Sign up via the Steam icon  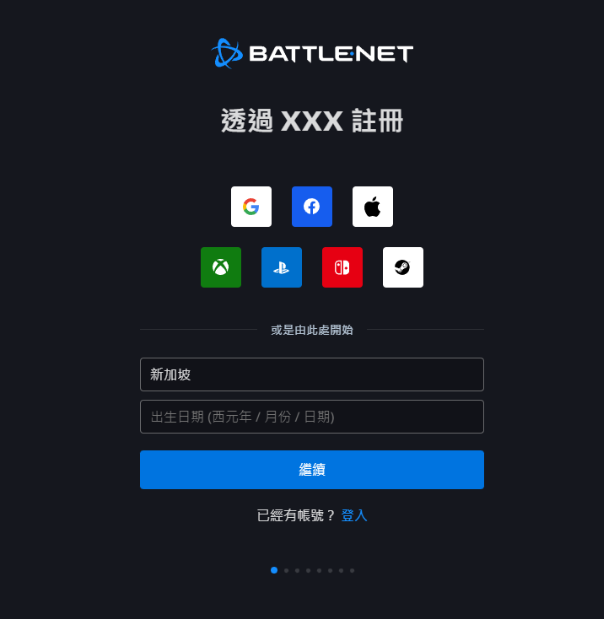click(x=403, y=267)
